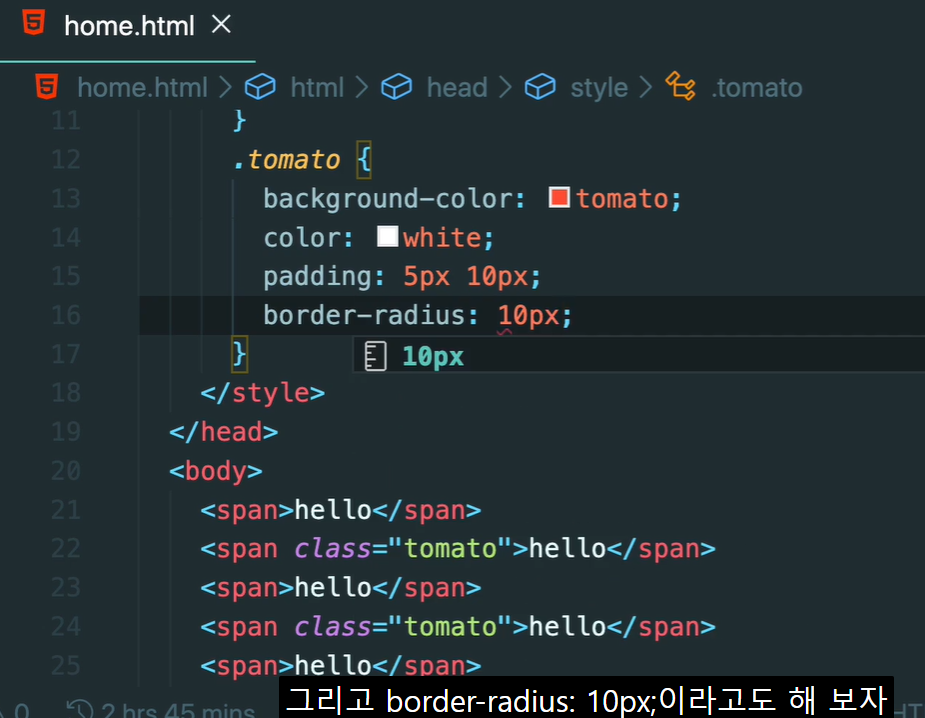Click the opening <body> tag
The height and width of the screenshot is (718, 925).
215,471
